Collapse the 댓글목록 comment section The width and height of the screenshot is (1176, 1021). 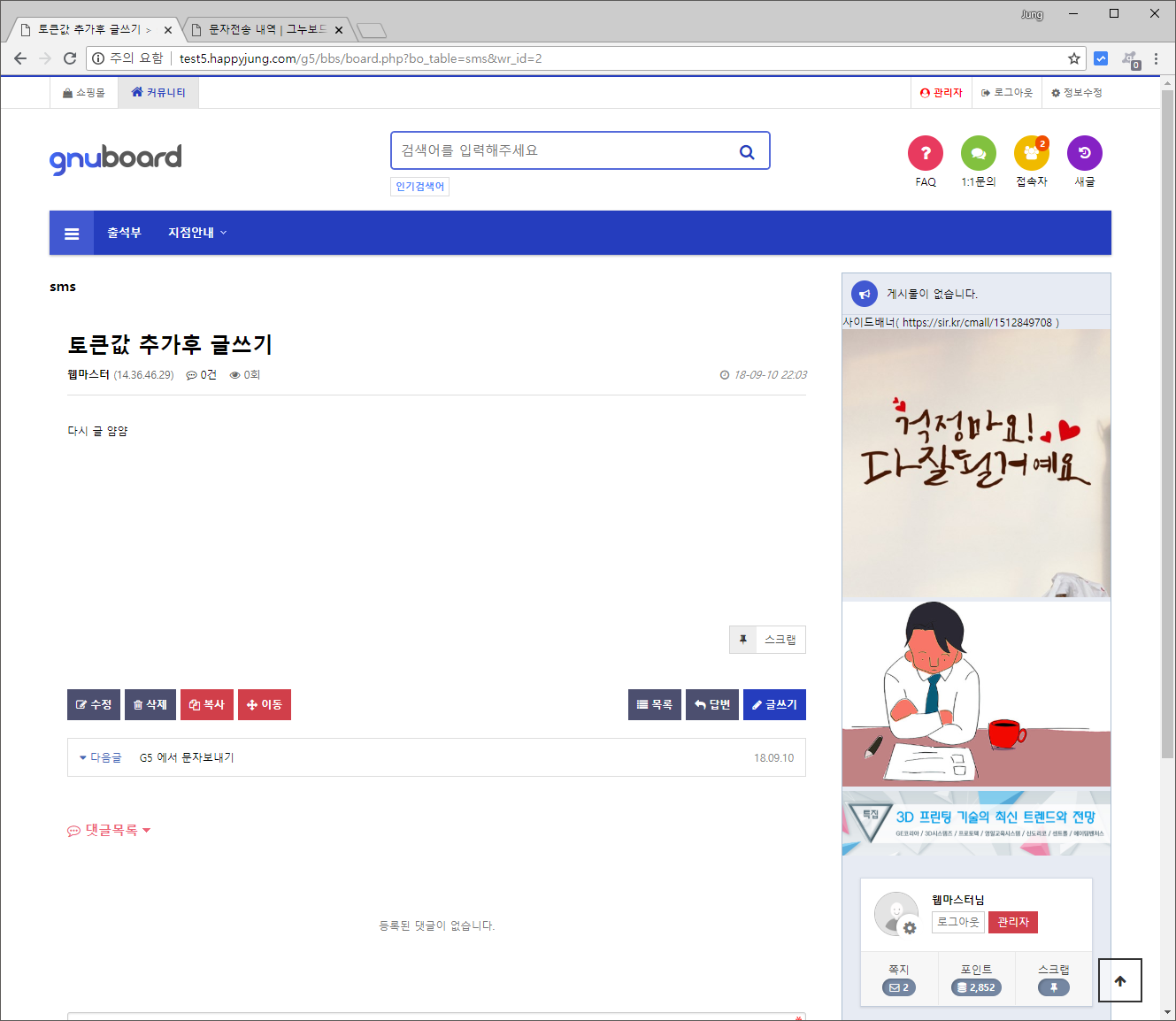click(x=148, y=830)
